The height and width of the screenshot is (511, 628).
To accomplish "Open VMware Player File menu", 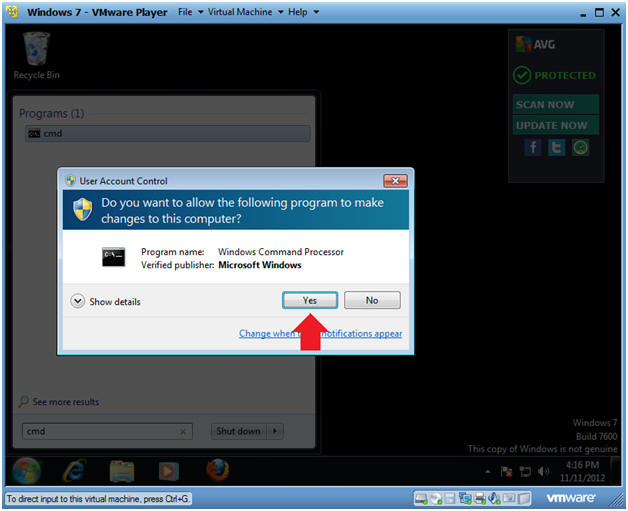I will click(x=185, y=12).
